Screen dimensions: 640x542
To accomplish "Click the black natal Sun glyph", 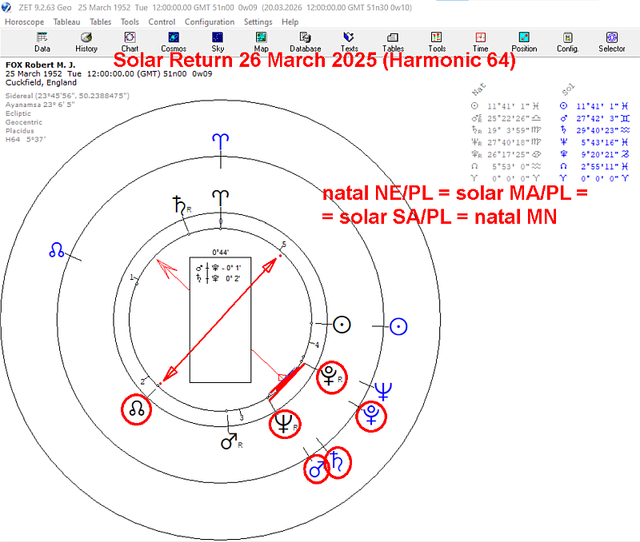I will (342, 325).
